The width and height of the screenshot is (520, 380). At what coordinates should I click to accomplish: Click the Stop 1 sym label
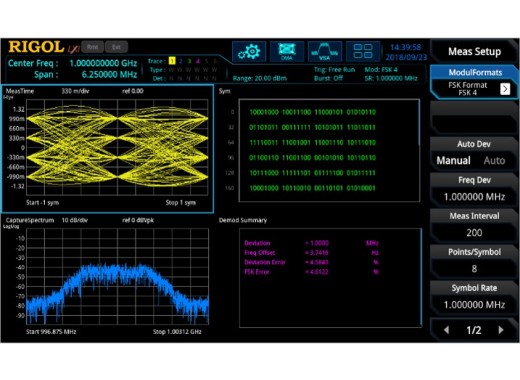pyautogui.click(x=181, y=203)
